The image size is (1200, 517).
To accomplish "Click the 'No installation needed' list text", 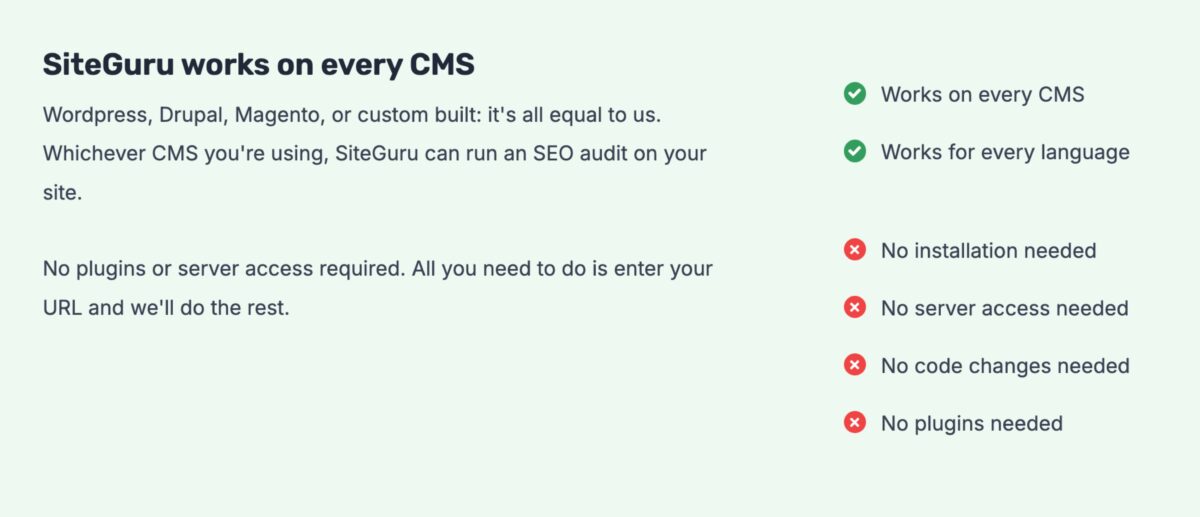I will [988, 251].
